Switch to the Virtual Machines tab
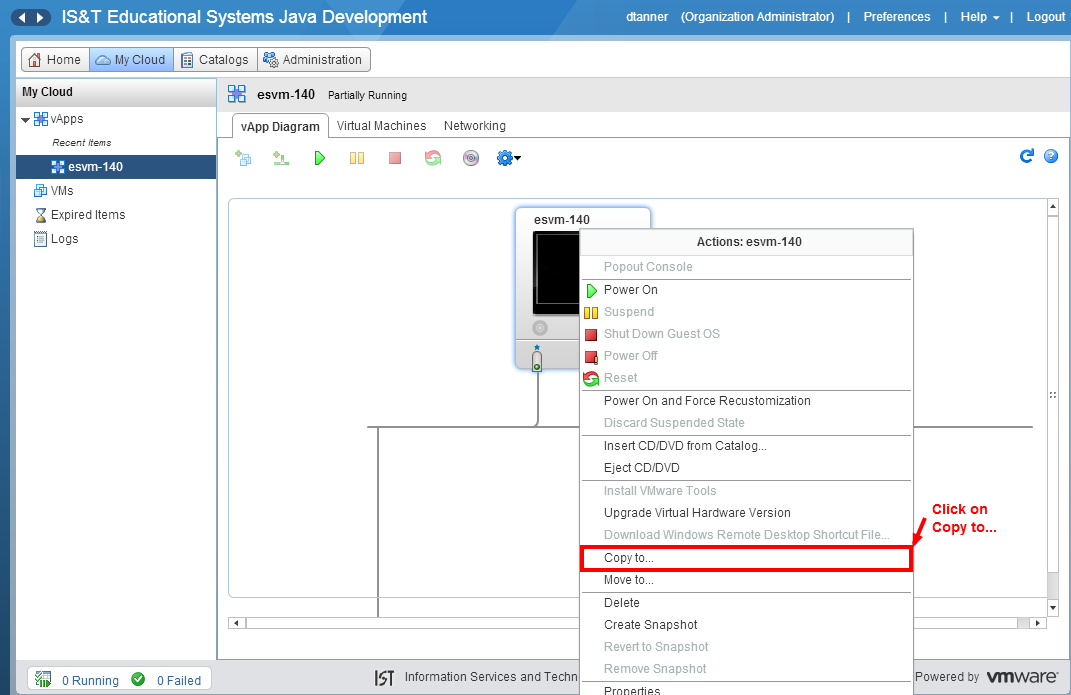The height and width of the screenshot is (695, 1071). pyautogui.click(x=381, y=126)
